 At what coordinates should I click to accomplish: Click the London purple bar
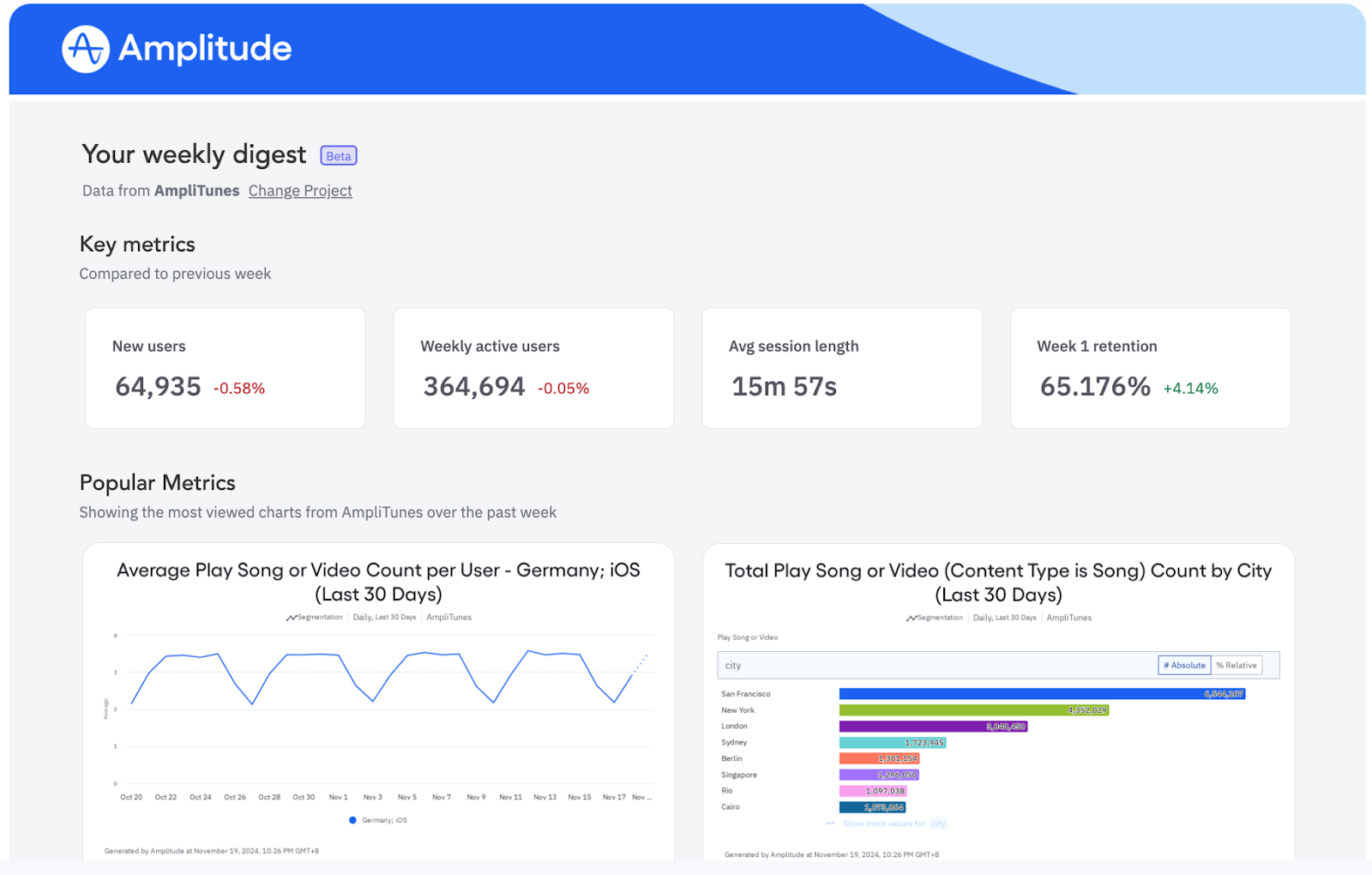pyautogui.click(x=933, y=727)
